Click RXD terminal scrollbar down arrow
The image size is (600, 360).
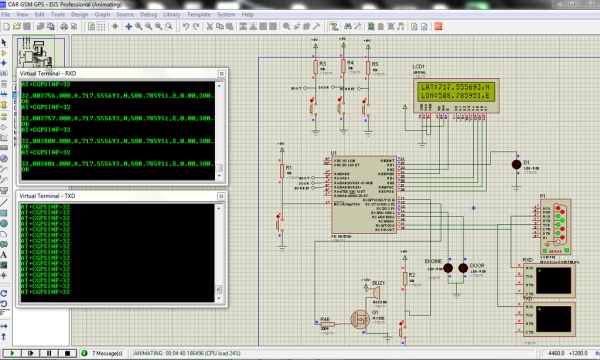(x=219, y=176)
